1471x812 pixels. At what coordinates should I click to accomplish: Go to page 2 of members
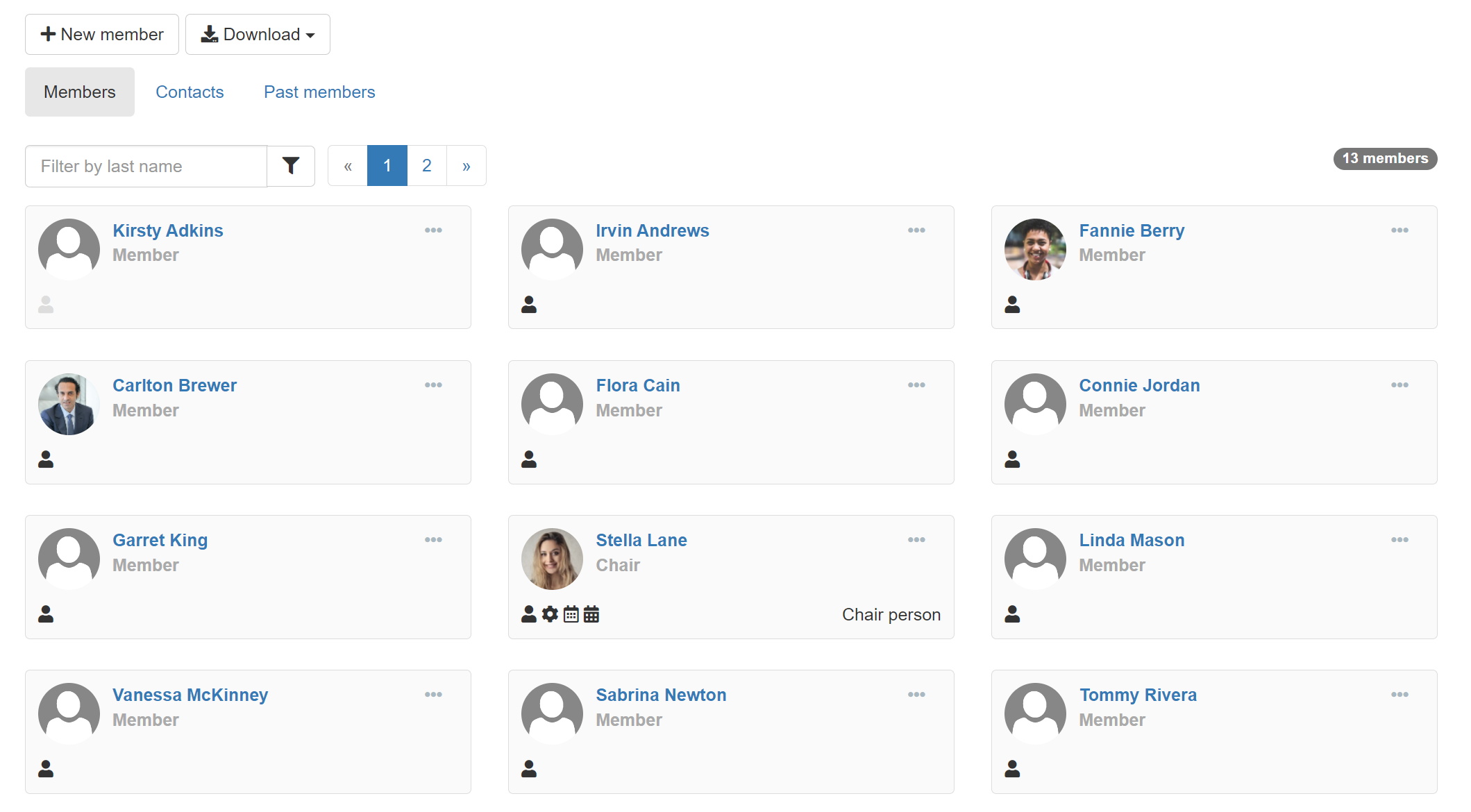click(426, 166)
